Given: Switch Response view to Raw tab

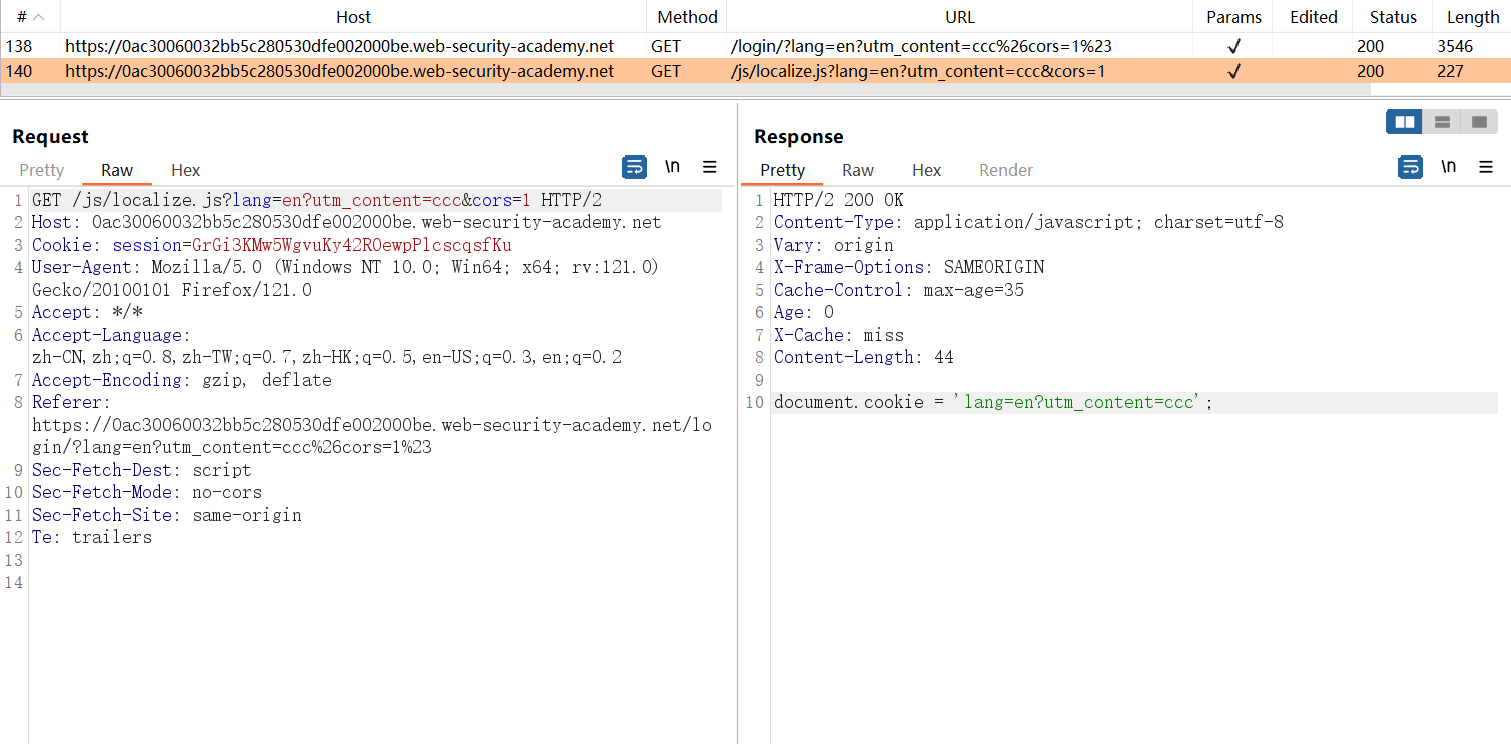Looking at the screenshot, I should click(x=858, y=170).
